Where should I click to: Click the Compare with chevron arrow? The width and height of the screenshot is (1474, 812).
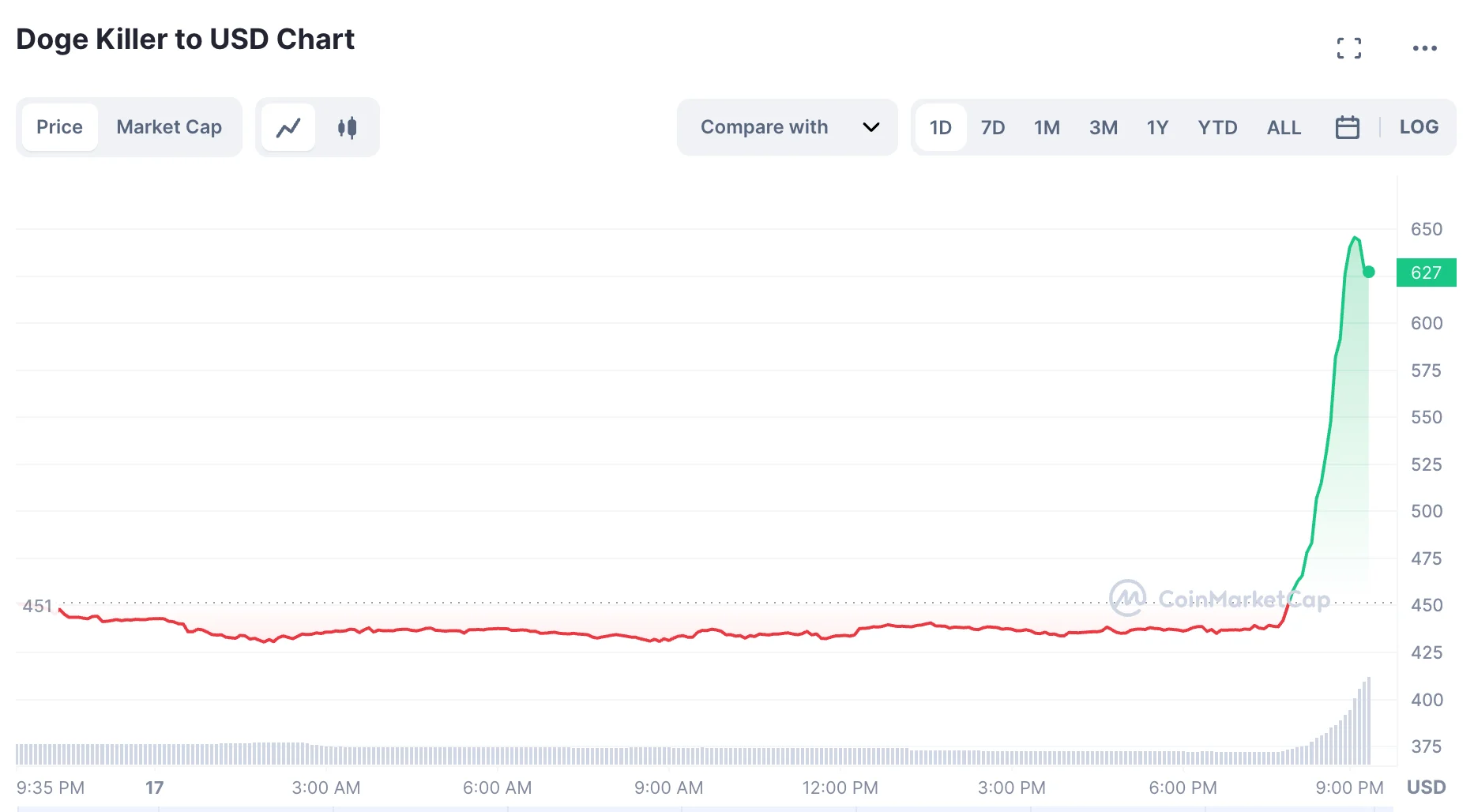coord(870,127)
